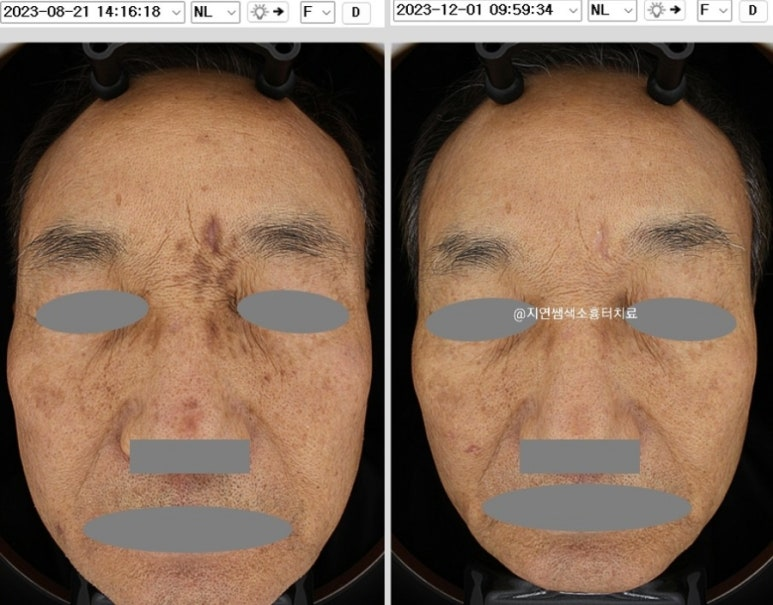773x605 pixels.
Task: Open the F dropdown in the left panel
Action: (x=317, y=12)
